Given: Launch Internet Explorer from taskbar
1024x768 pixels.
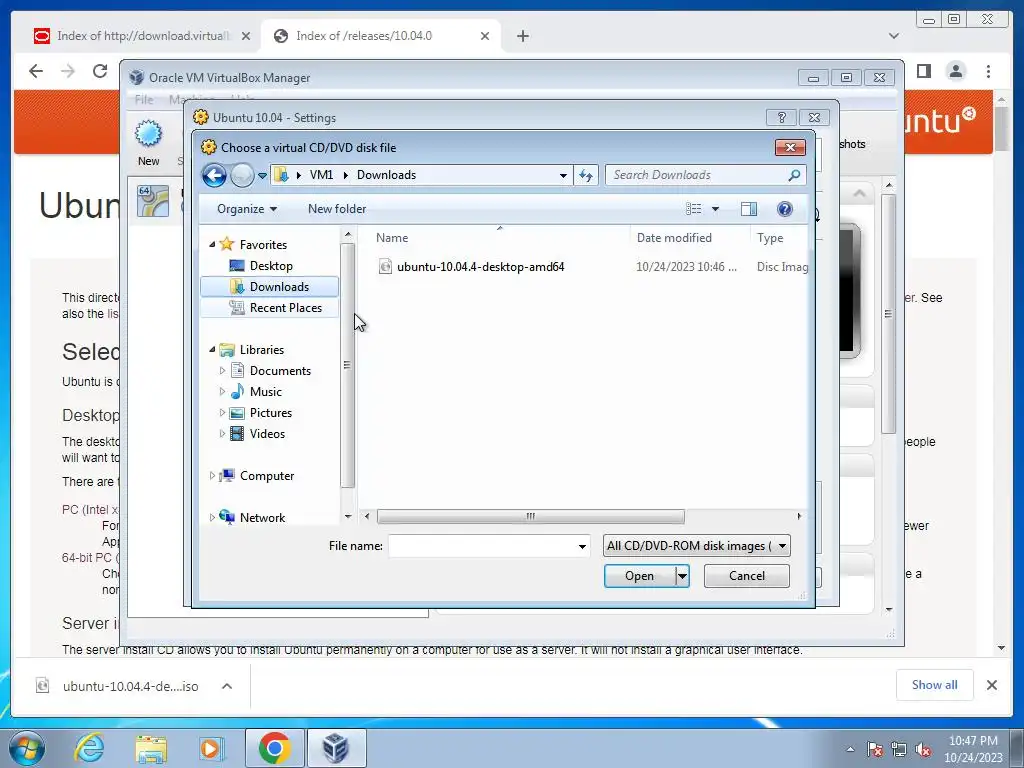Looking at the screenshot, I should 89,748.
